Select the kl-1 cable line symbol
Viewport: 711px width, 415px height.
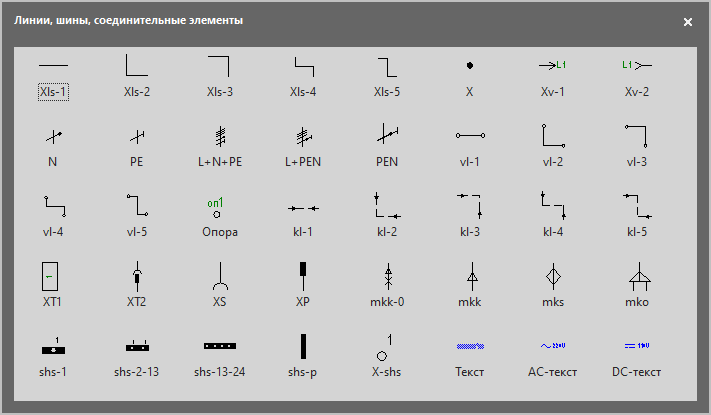click(x=303, y=216)
